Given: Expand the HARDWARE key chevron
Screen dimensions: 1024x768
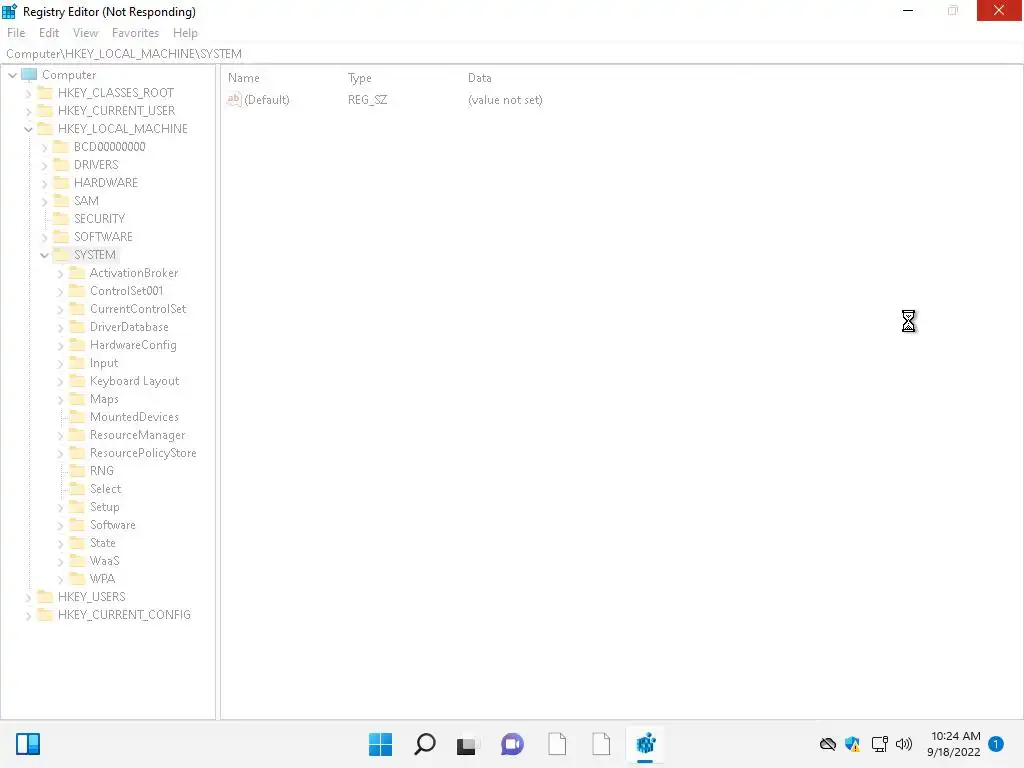Looking at the screenshot, I should click(44, 184).
